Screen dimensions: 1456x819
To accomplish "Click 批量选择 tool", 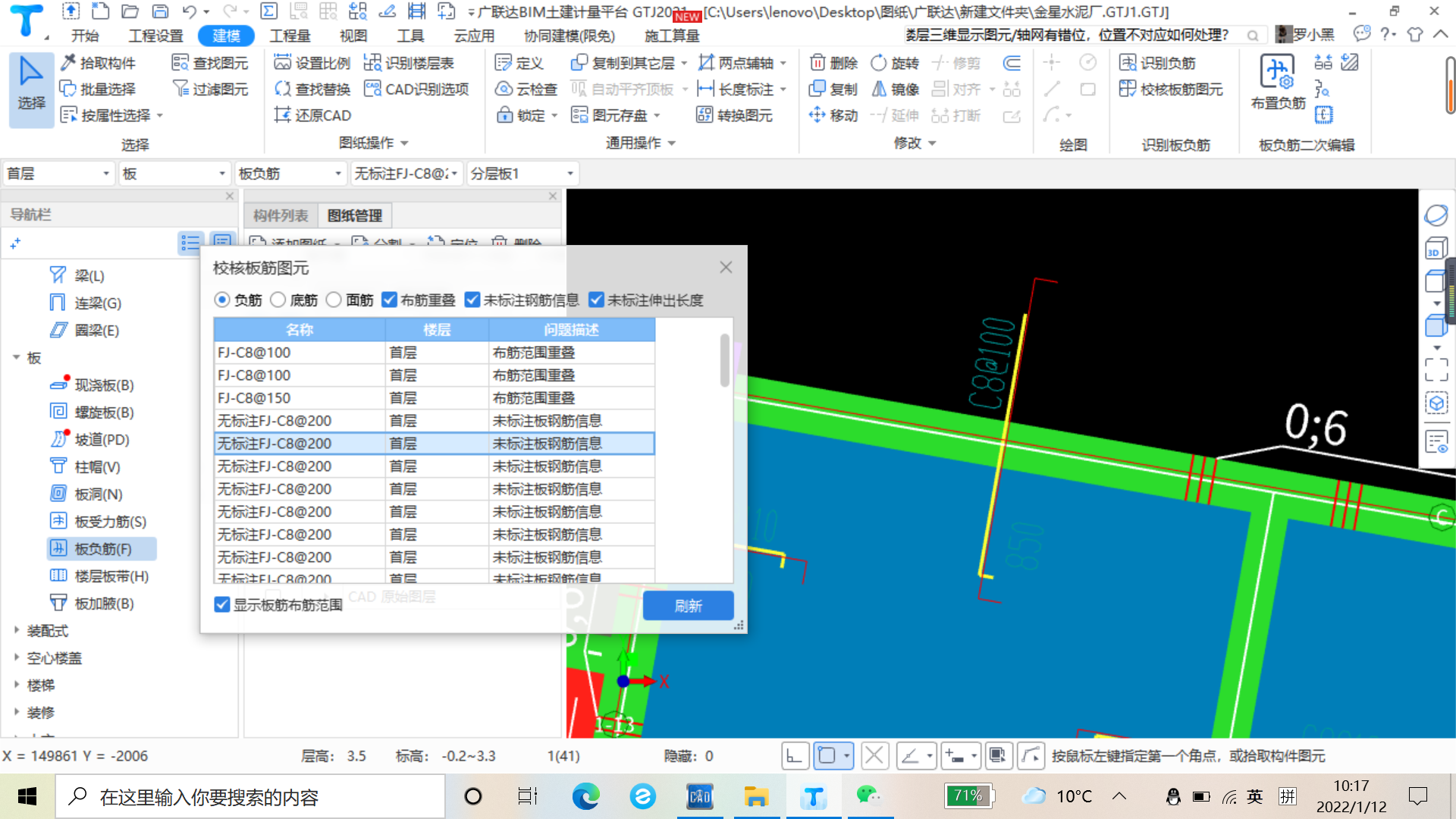I will tap(99, 89).
